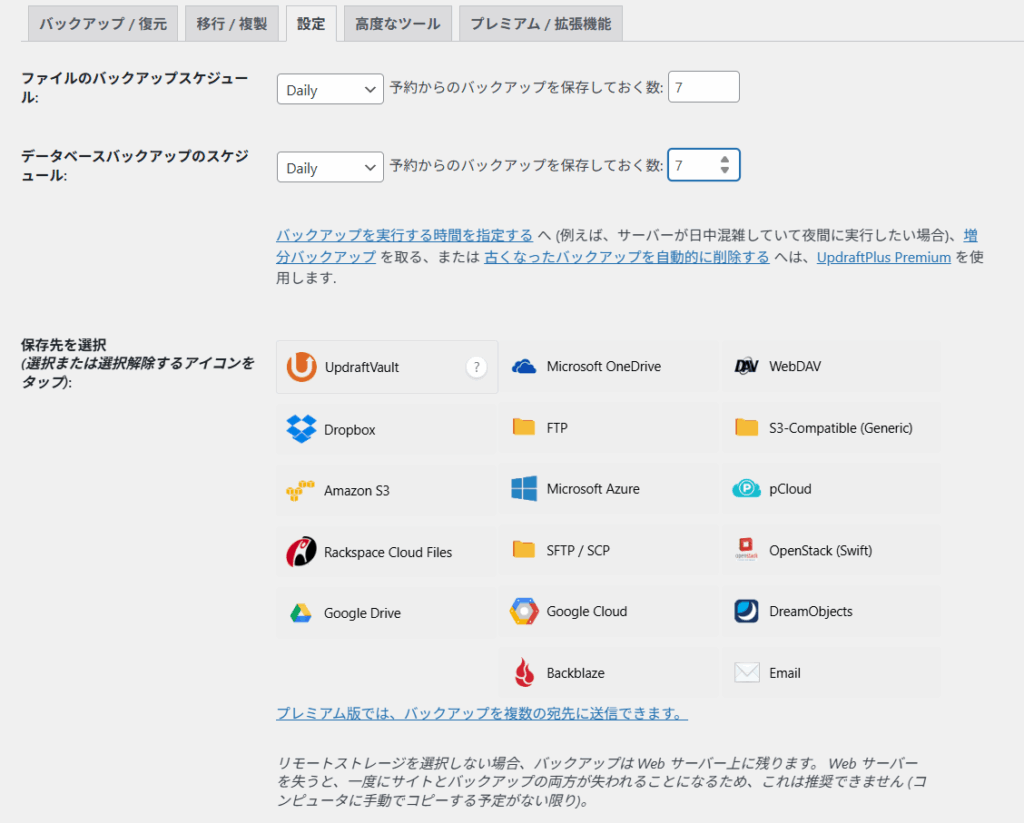Choose the Google Cloud storage icon
The height and width of the screenshot is (823, 1024).
(x=524, y=611)
